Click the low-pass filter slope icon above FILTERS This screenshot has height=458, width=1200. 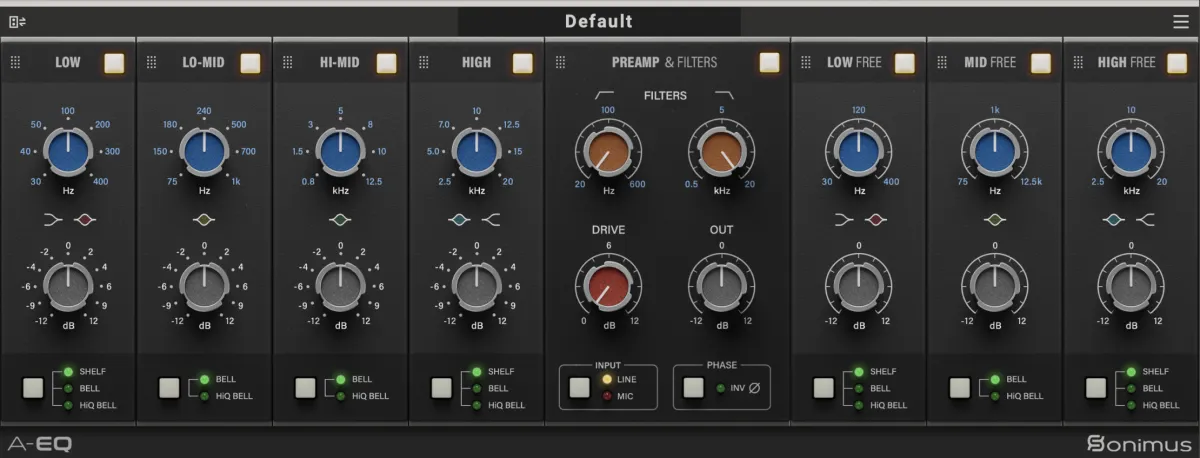click(x=724, y=93)
